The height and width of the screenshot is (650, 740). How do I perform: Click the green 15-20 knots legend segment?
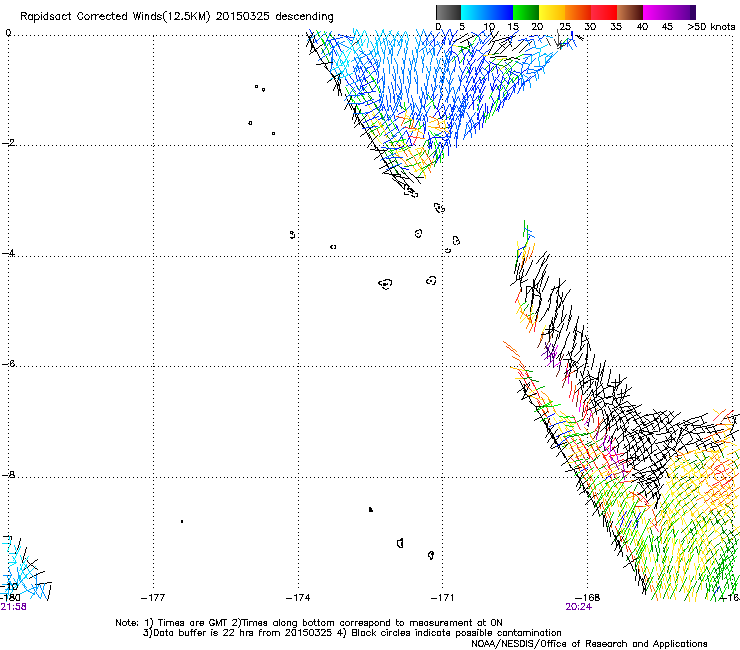click(526, 12)
